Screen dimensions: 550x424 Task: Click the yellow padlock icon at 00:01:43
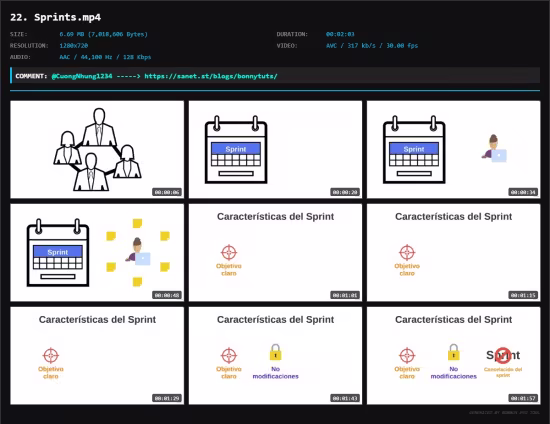pos(275,352)
